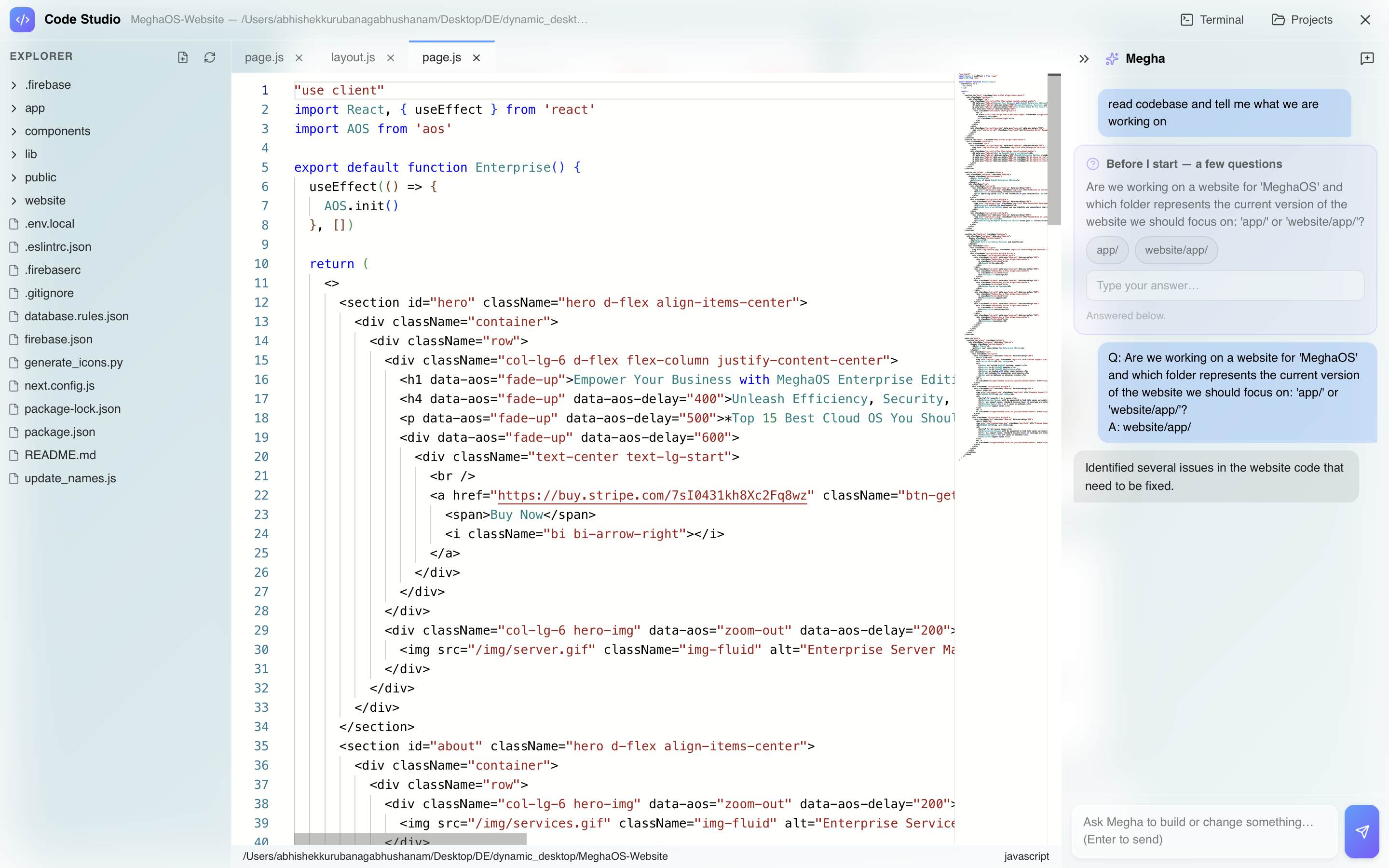The image size is (1389, 868).
Task: Open database.rules.json
Action: 115,316
